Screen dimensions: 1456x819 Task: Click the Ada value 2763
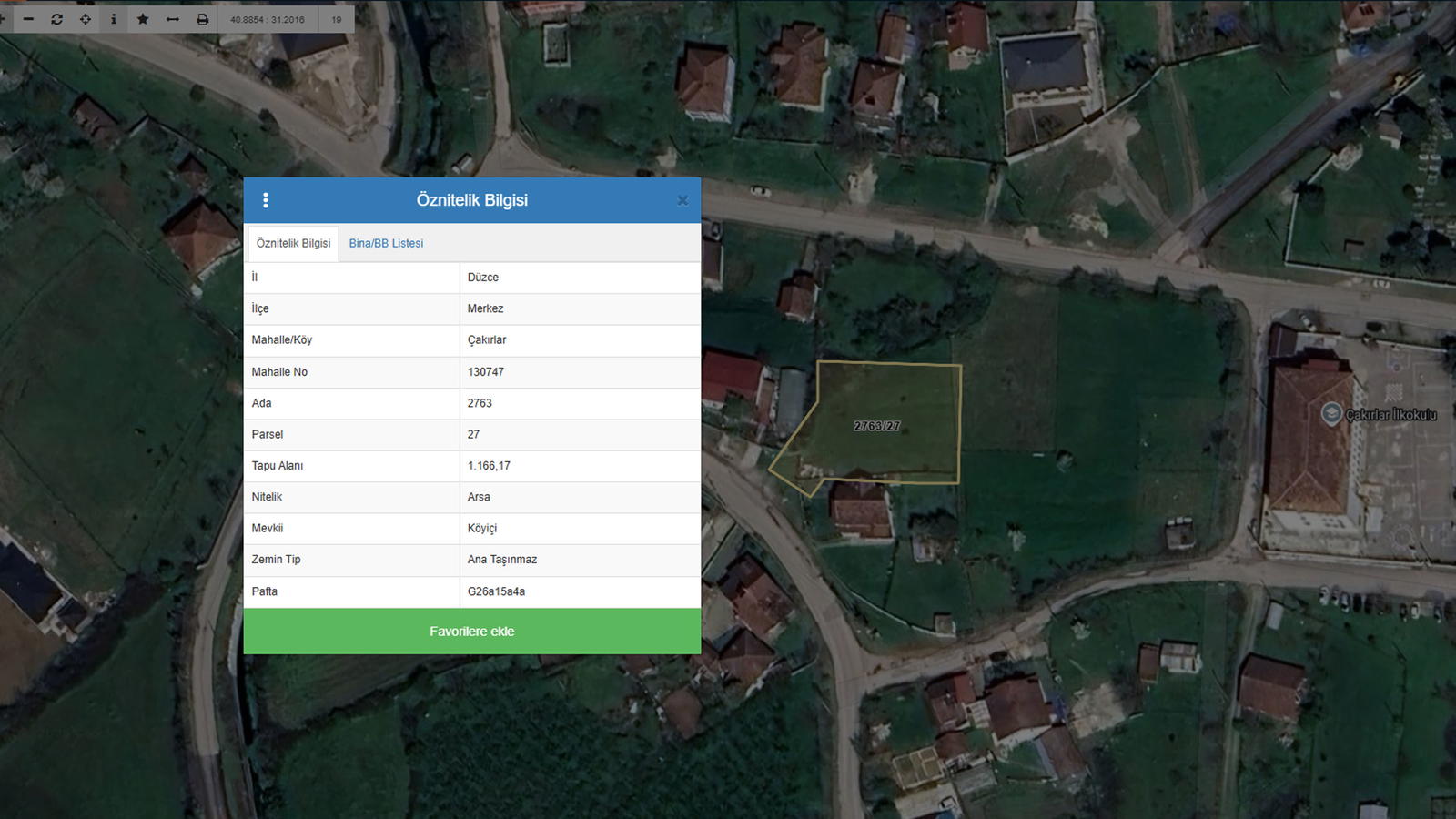(x=480, y=403)
